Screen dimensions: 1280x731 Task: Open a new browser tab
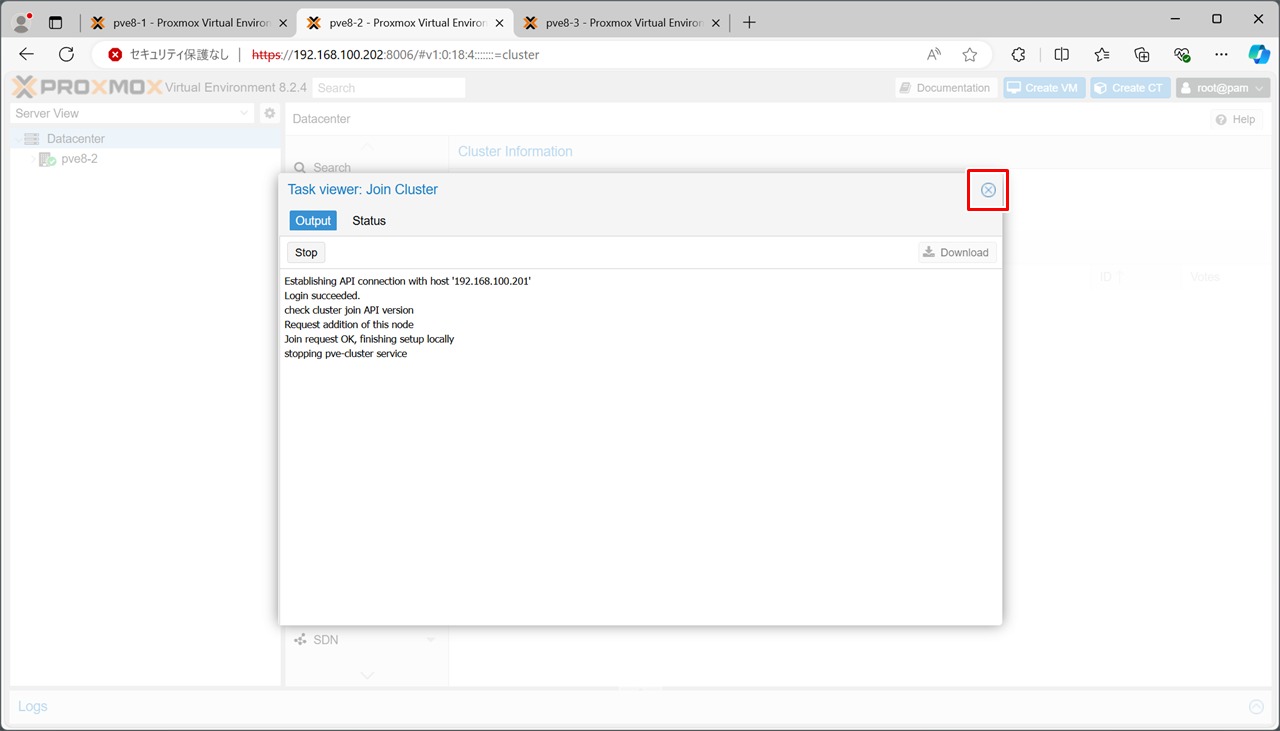pos(749,22)
